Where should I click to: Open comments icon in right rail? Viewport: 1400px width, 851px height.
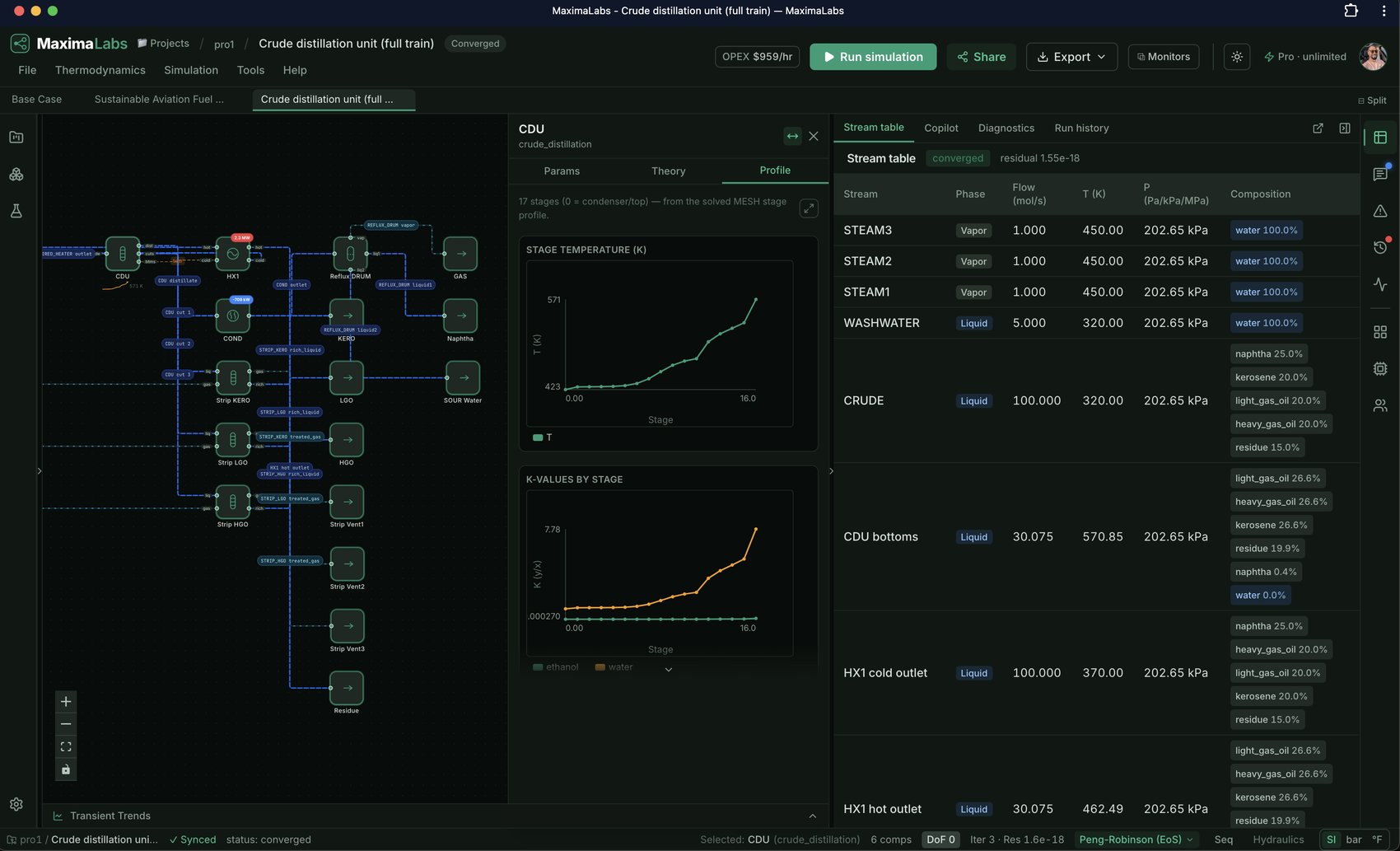pos(1380,174)
